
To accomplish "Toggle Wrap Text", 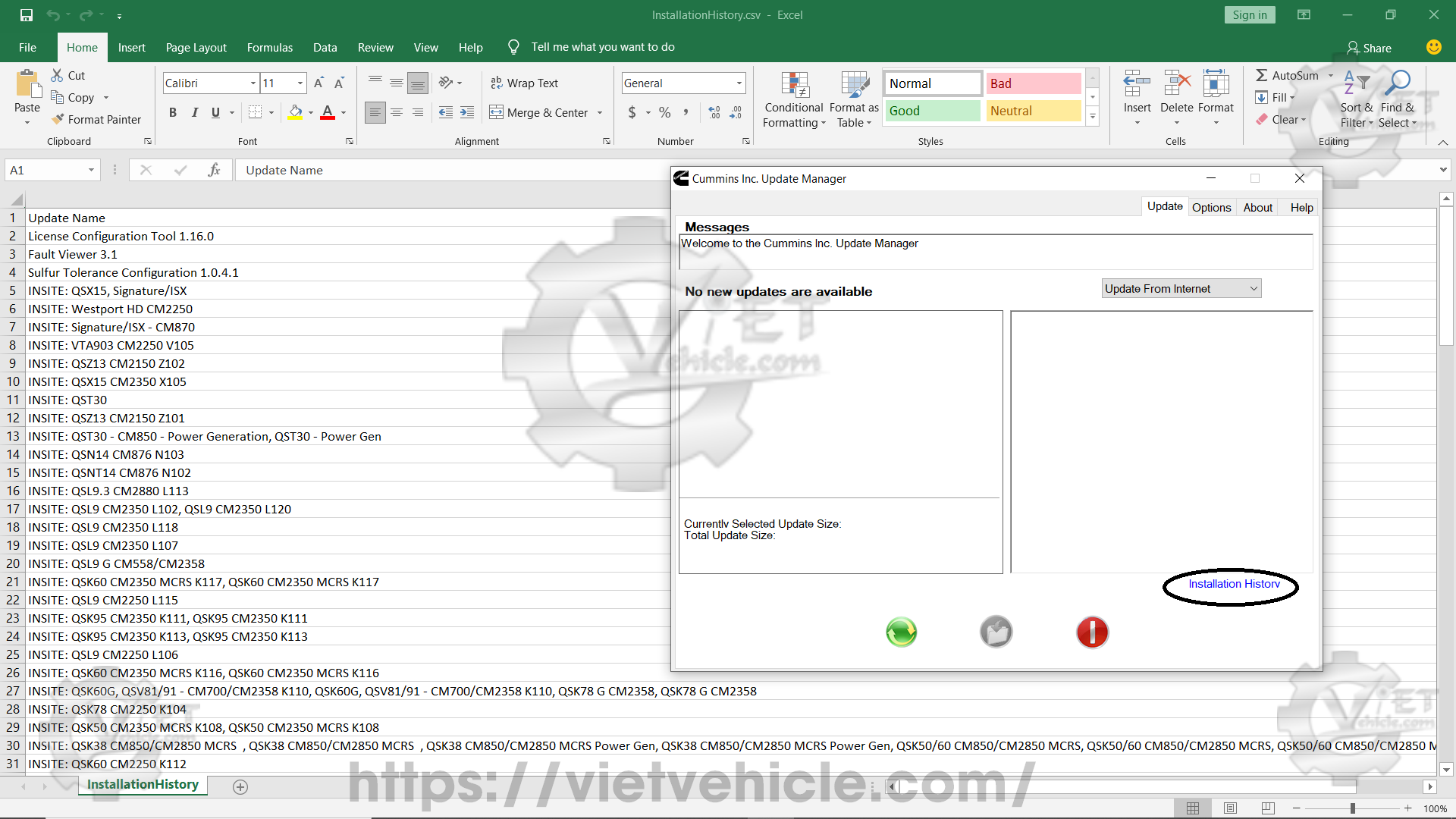I will click(524, 83).
